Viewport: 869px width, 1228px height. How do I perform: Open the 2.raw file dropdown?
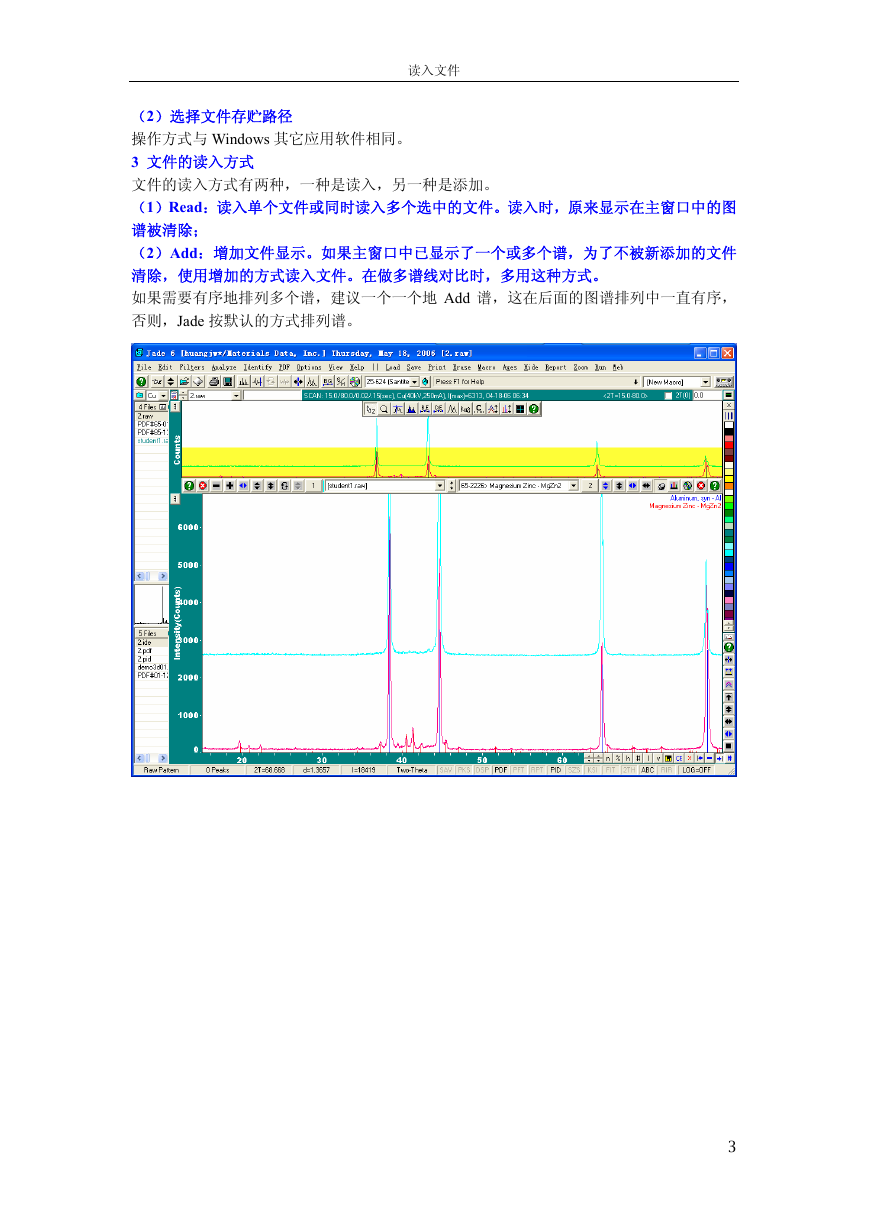pos(237,396)
